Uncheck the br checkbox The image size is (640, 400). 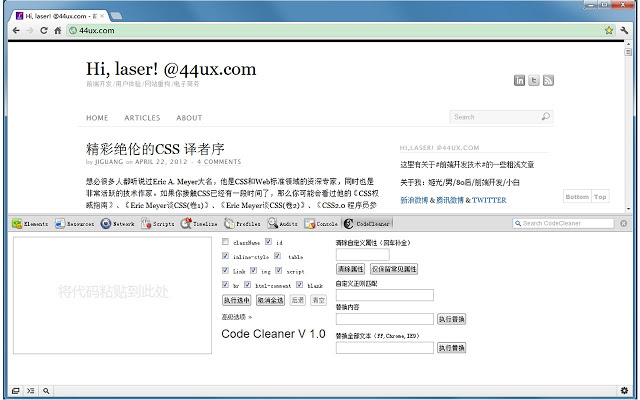225,284
